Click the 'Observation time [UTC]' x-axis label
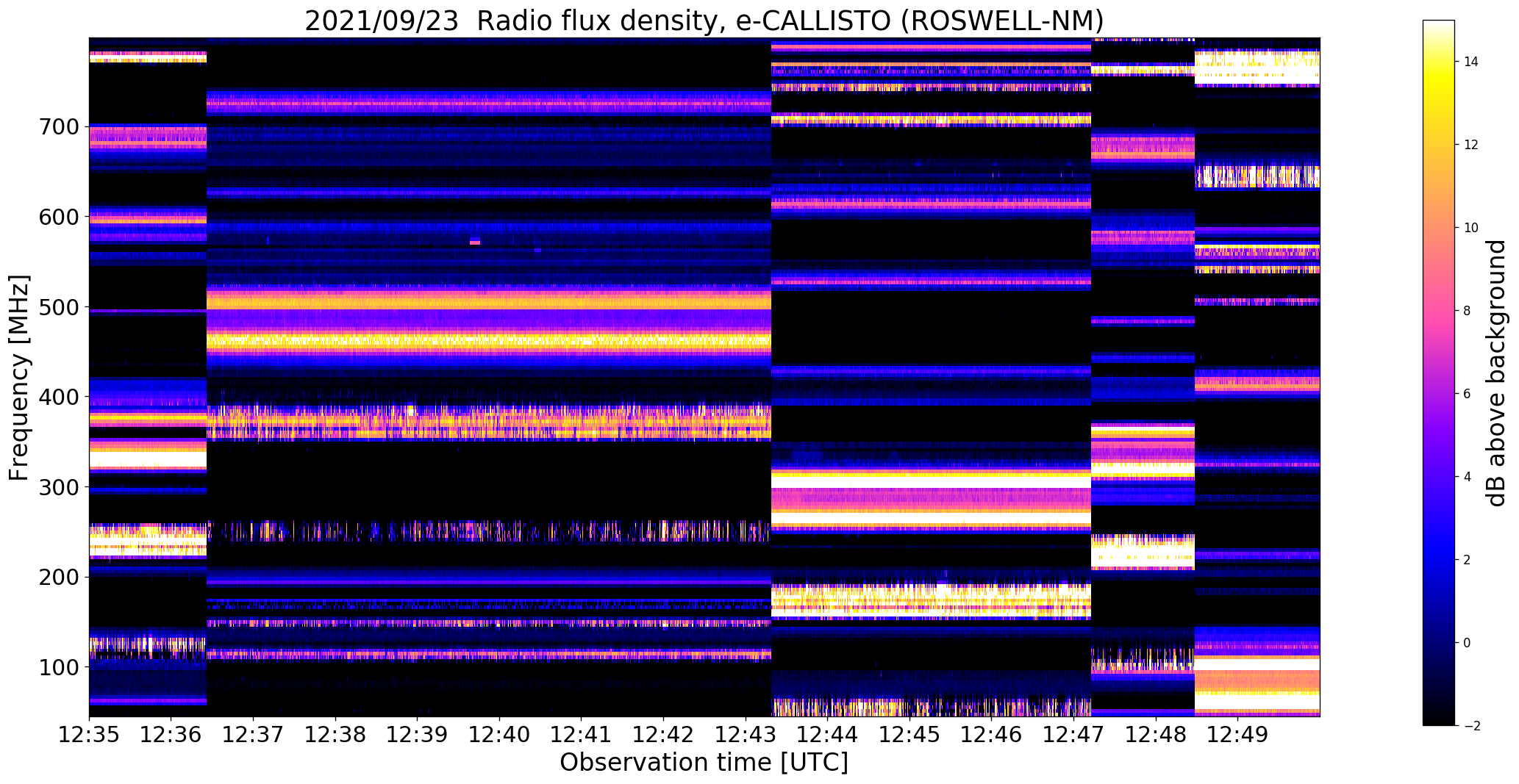The height and width of the screenshot is (784, 1519). tap(704, 763)
